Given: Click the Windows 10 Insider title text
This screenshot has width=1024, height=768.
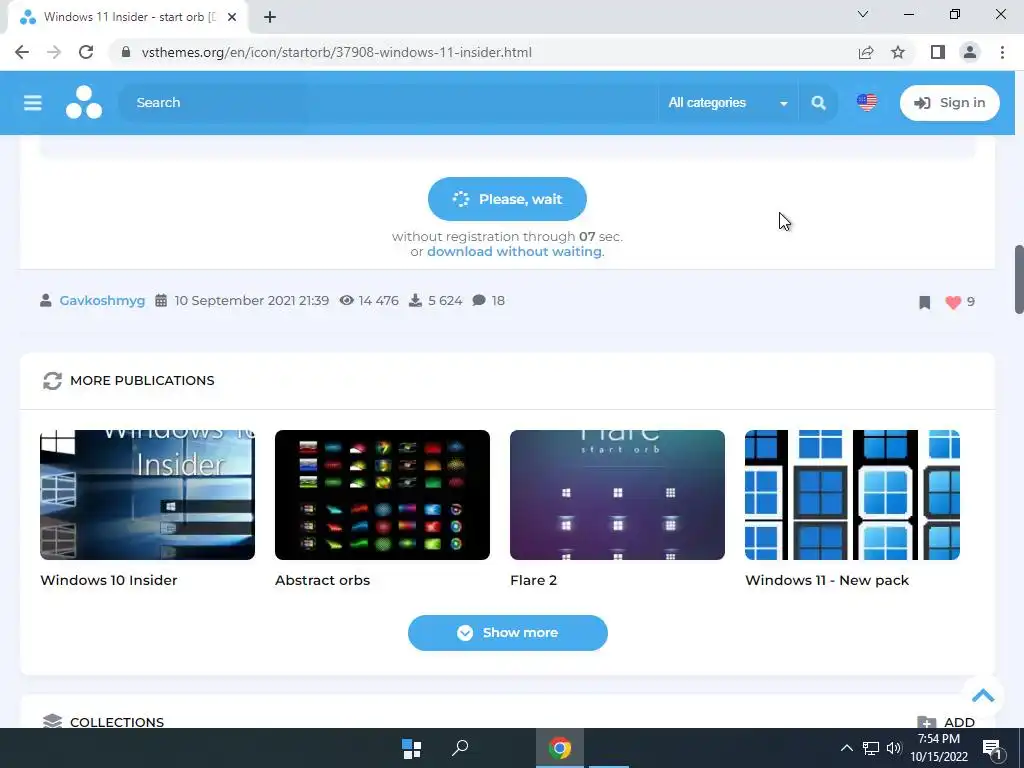Looking at the screenshot, I should click(108, 580).
